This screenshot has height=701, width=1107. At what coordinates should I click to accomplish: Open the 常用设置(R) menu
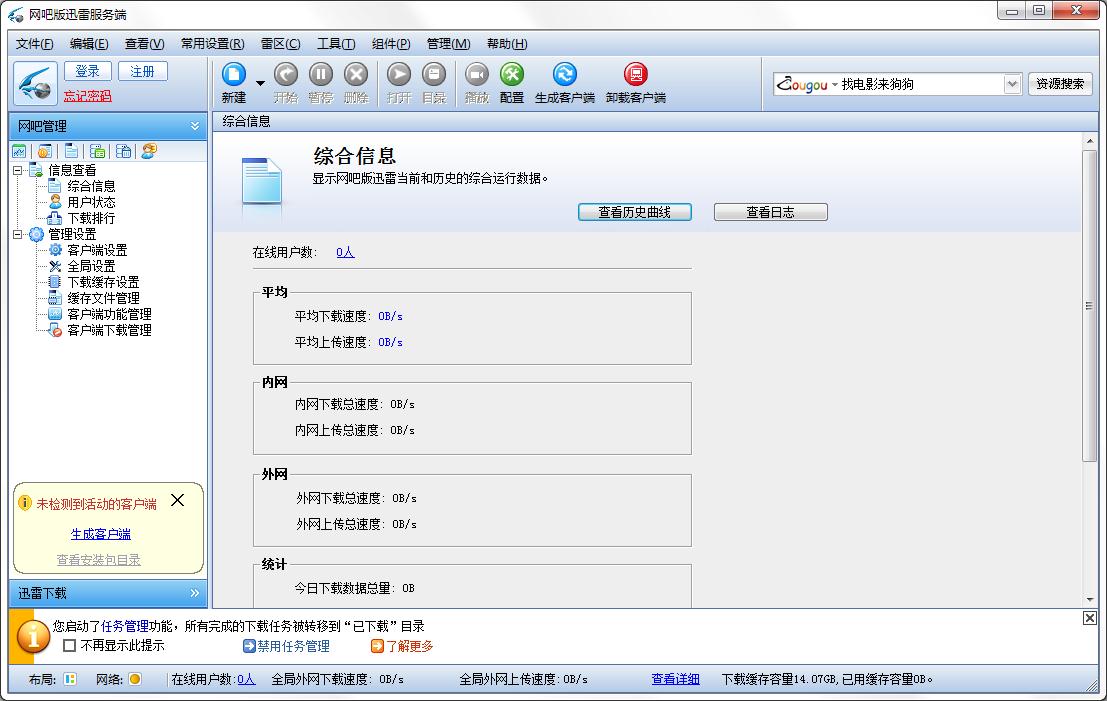[212, 44]
